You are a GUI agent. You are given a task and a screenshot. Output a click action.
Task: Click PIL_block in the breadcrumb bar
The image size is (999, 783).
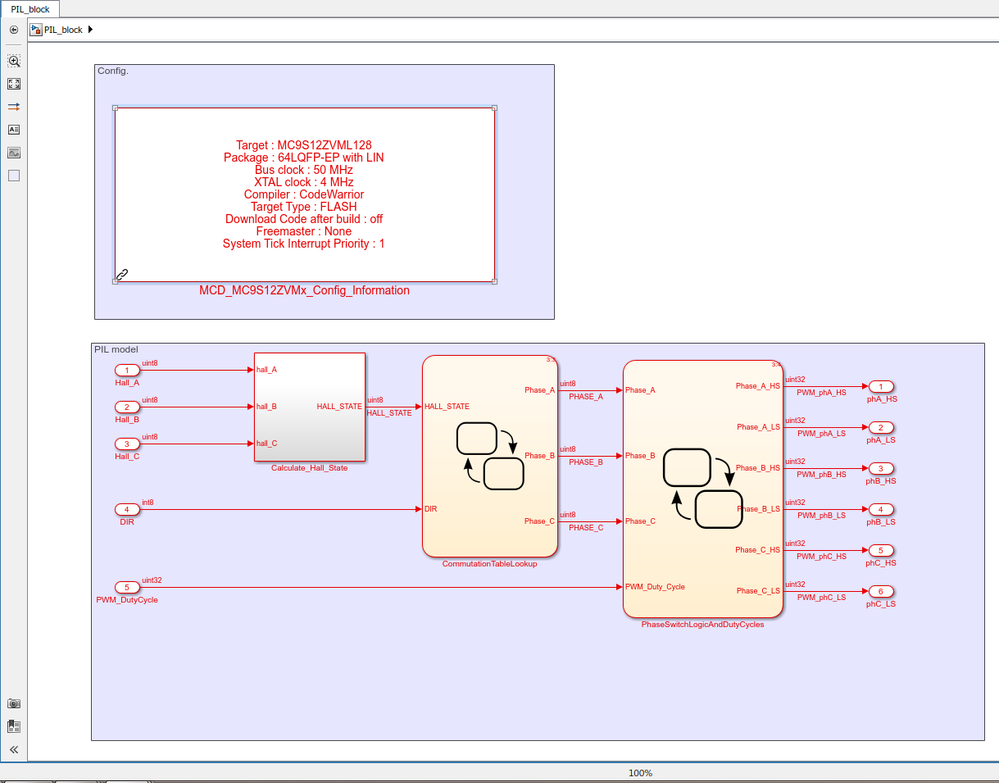[62, 30]
